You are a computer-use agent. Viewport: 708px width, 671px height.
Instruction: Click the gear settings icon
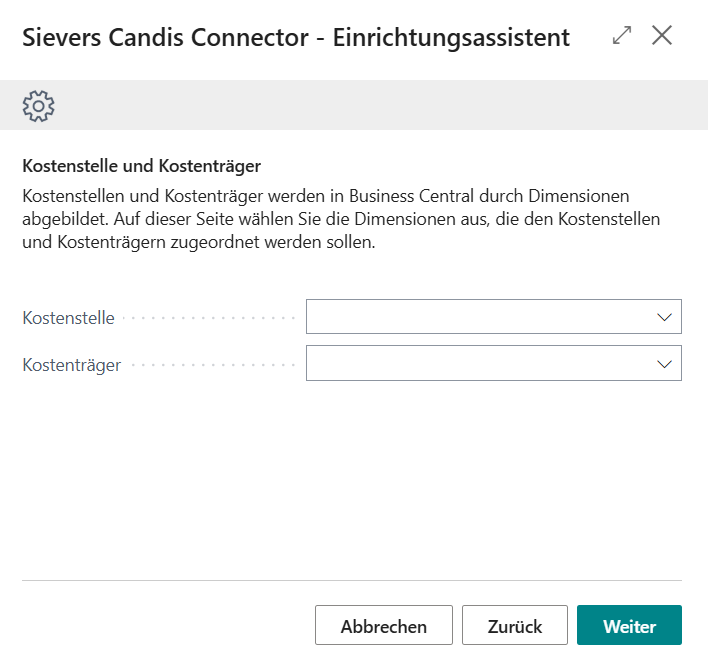pos(38,105)
